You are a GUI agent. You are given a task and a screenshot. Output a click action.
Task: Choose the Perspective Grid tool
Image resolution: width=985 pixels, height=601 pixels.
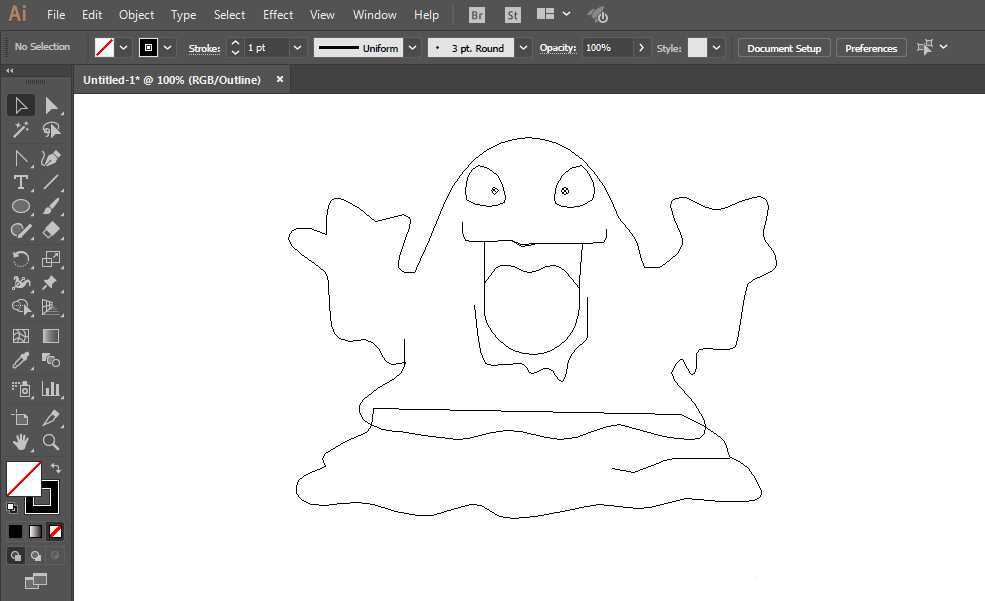coord(52,307)
